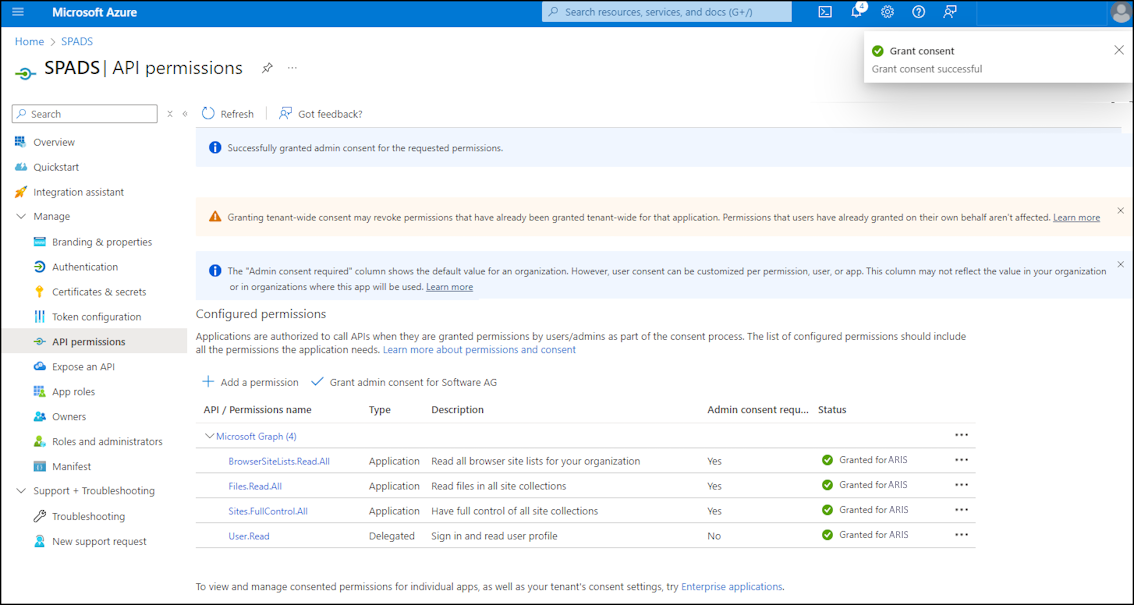The width and height of the screenshot is (1134, 605).
Task: Close the Grant consent notification
Action: [1119, 50]
